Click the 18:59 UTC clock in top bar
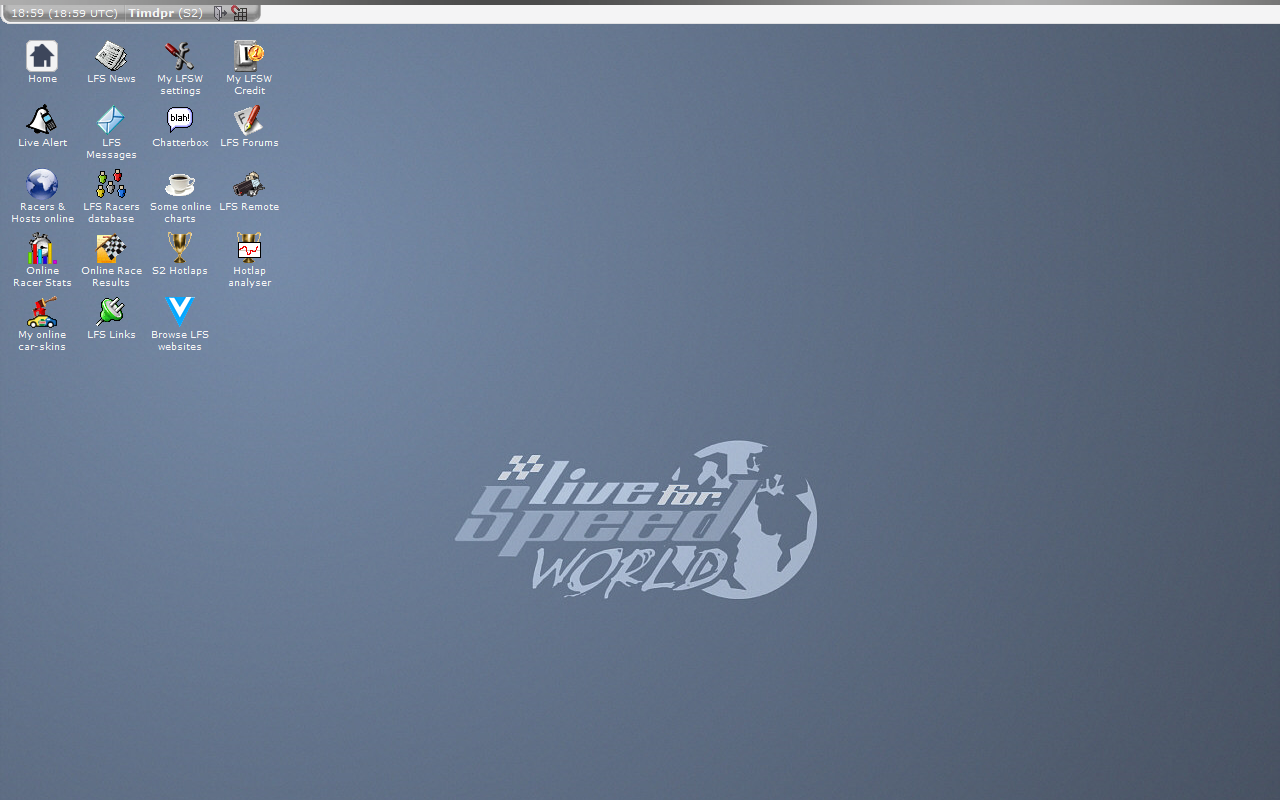Viewport: 1280px width, 800px height. [x=64, y=13]
